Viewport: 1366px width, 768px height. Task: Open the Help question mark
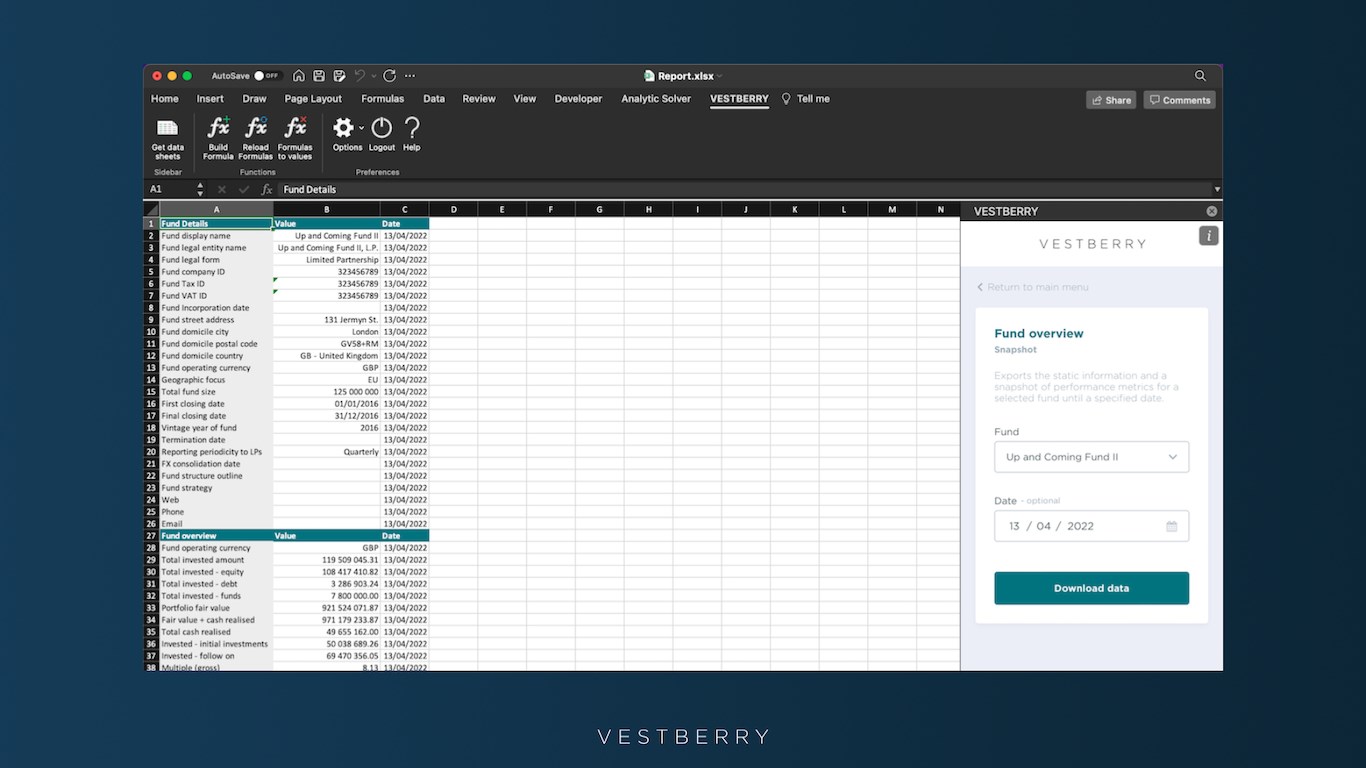[411, 127]
